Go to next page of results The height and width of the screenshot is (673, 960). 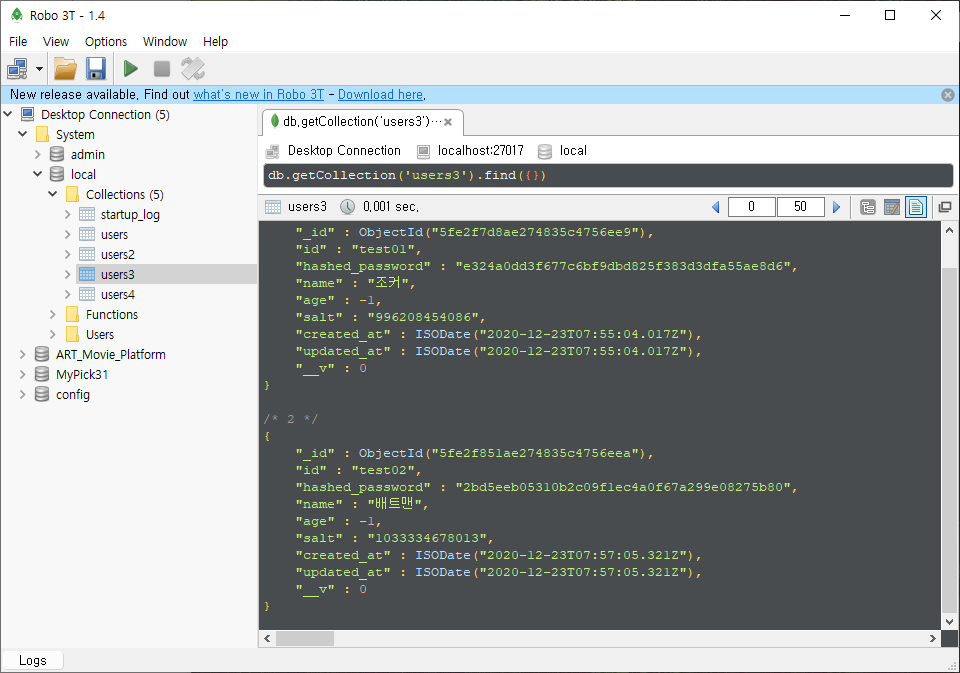836,207
